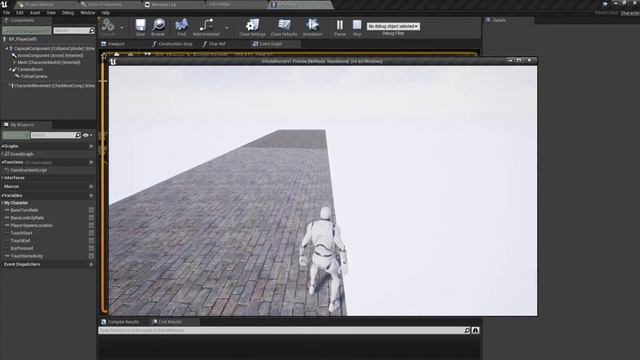Viewport: 640px width, 360px height.
Task: Stop the play session
Action: (357, 27)
